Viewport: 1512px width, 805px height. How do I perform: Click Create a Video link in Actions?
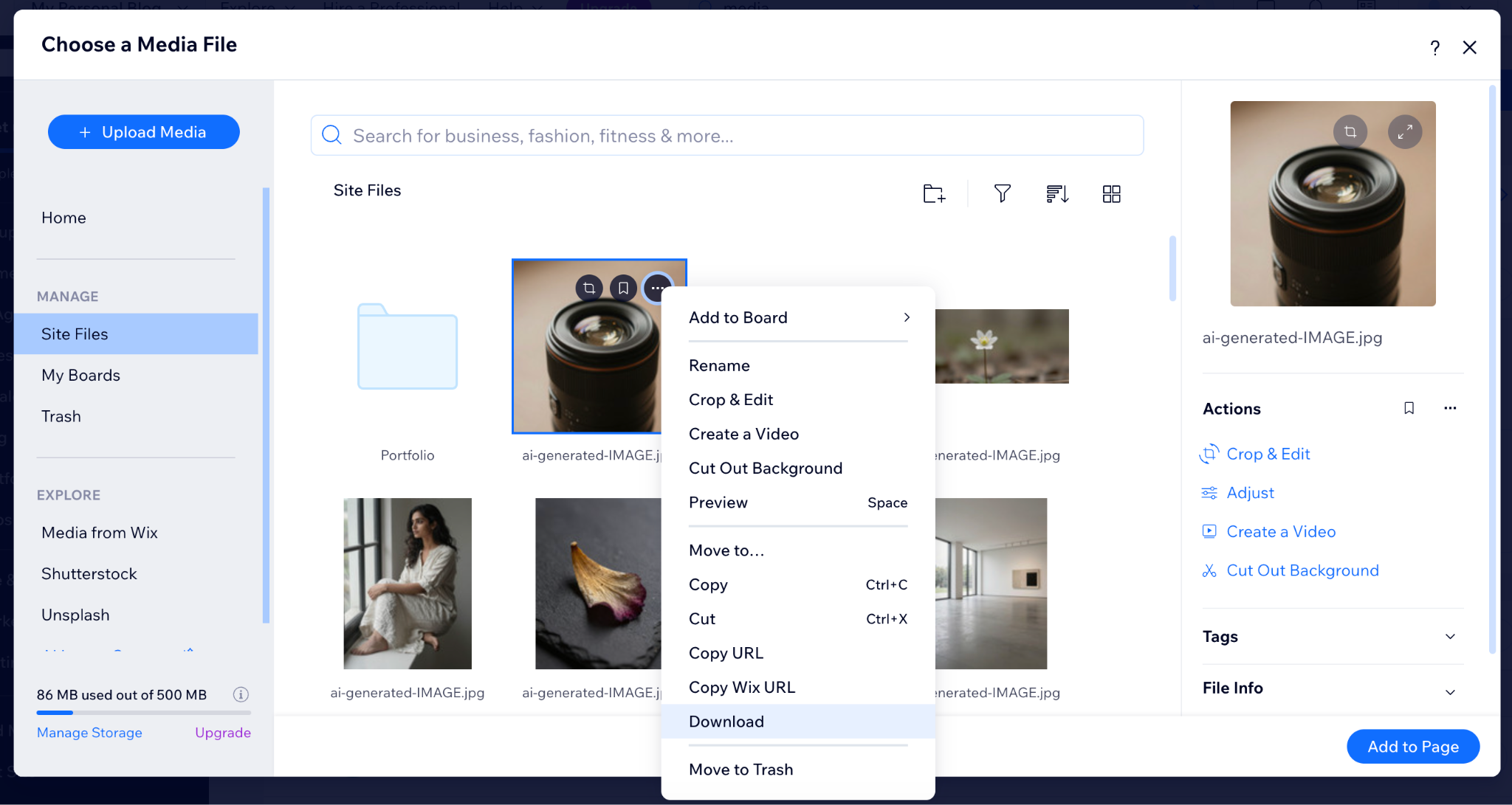coord(1281,531)
